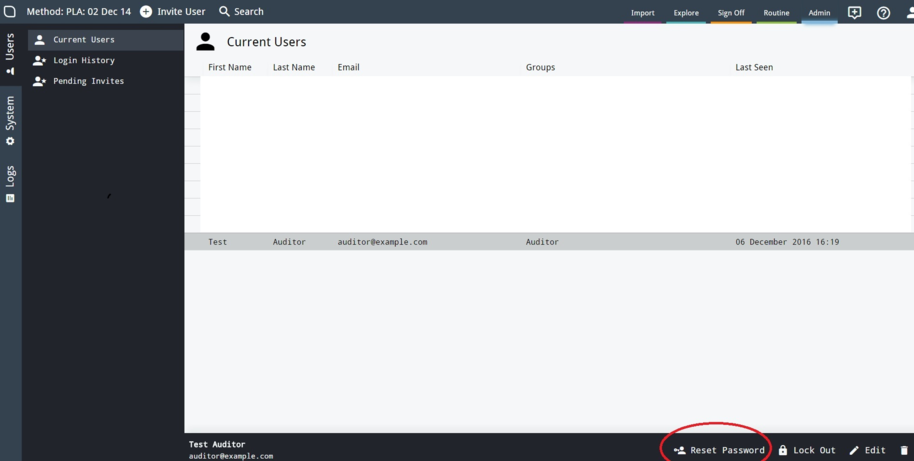Click the Auditor group cell
Viewport: 914px width, 461px height.
tap(542, 242)
